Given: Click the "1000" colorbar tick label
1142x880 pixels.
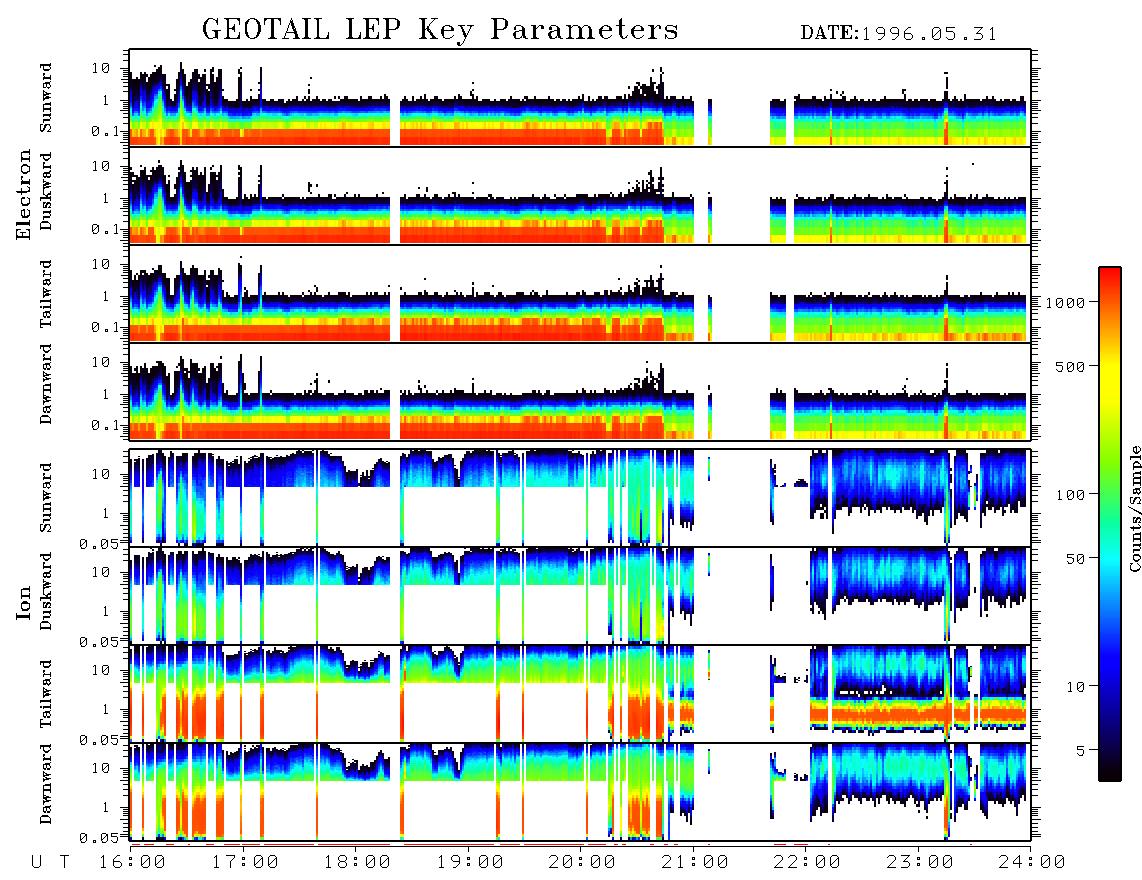Looking at the screenshot, I should (1065, 302).
